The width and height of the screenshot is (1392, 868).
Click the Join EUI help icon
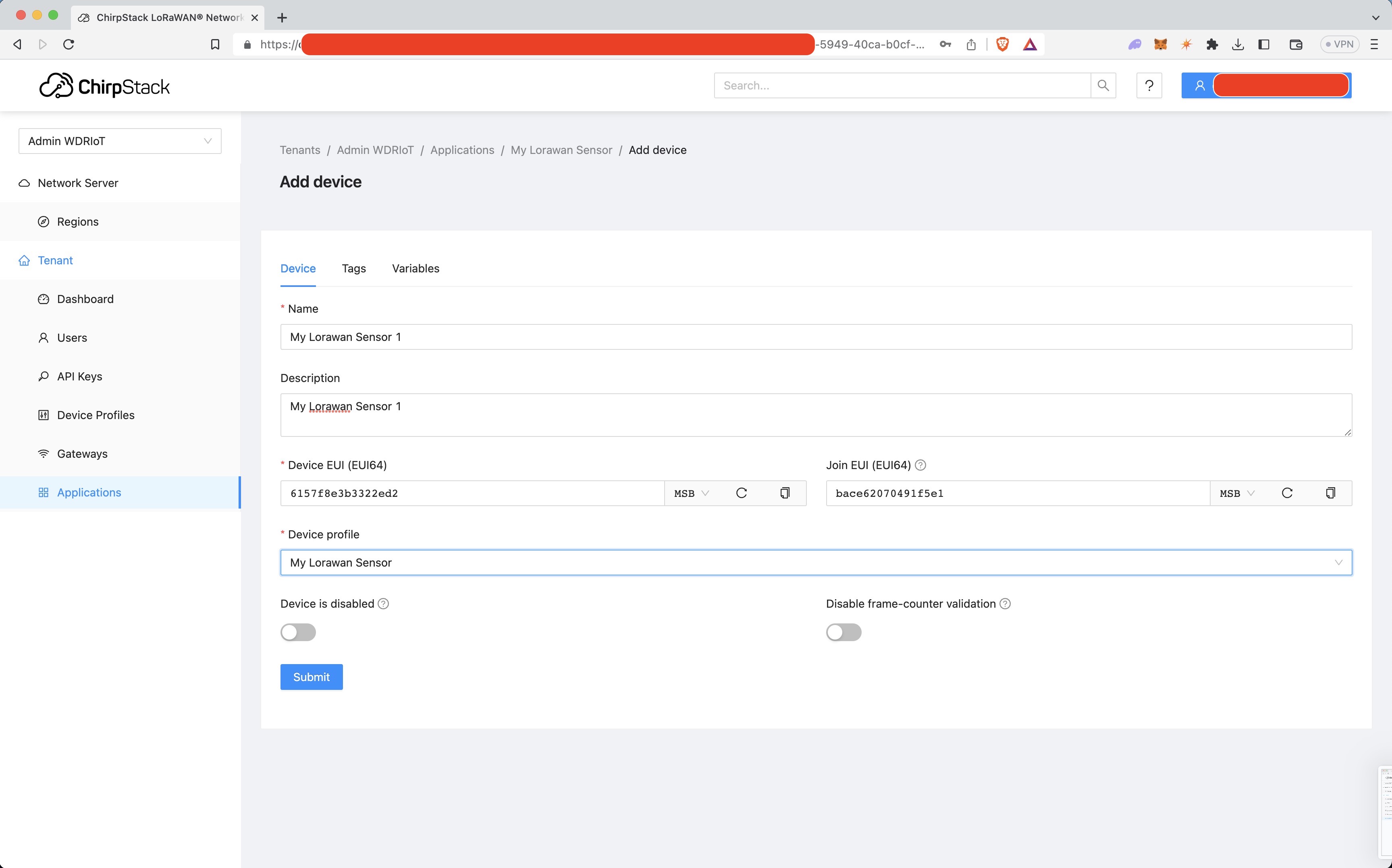[920, 465]
